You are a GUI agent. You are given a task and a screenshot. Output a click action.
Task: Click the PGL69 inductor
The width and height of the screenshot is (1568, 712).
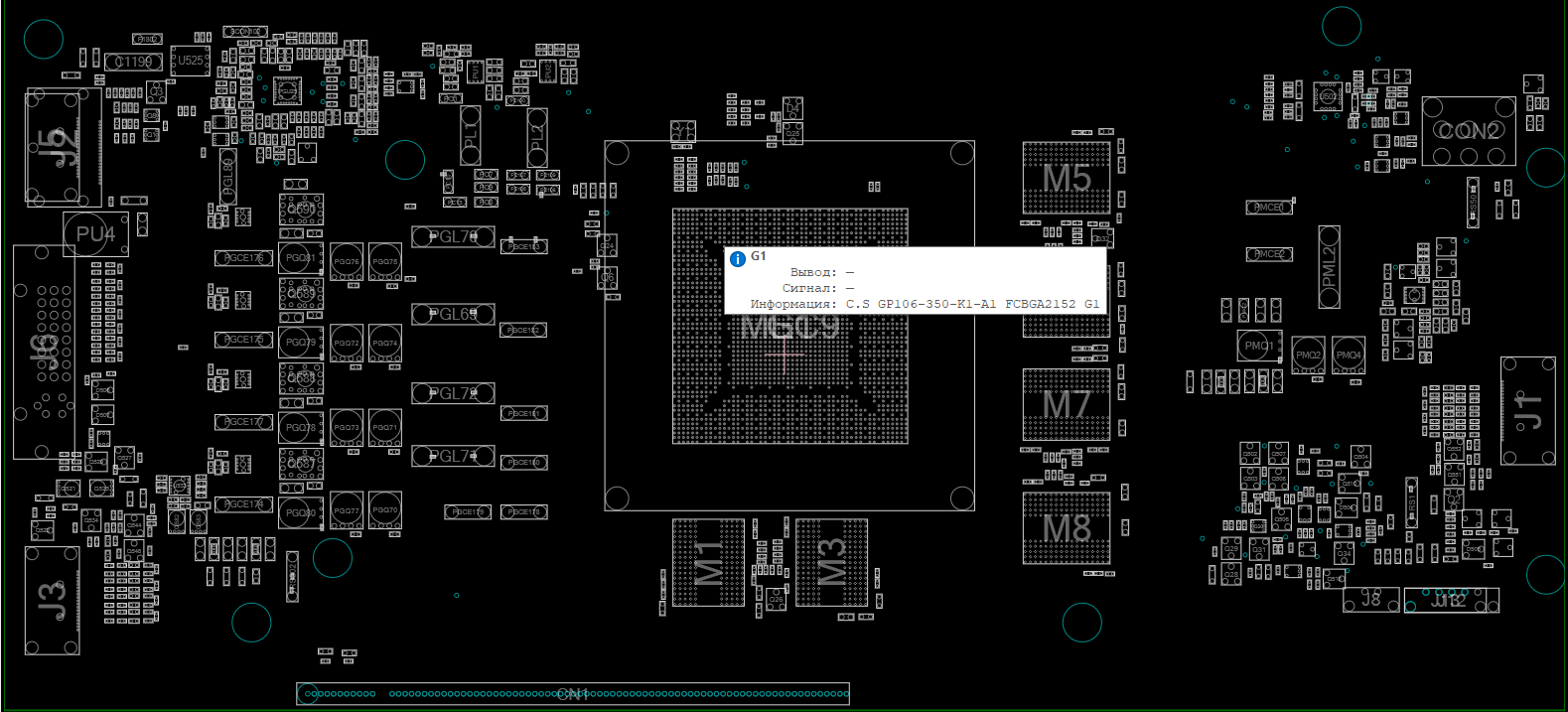tap(453, 315)
